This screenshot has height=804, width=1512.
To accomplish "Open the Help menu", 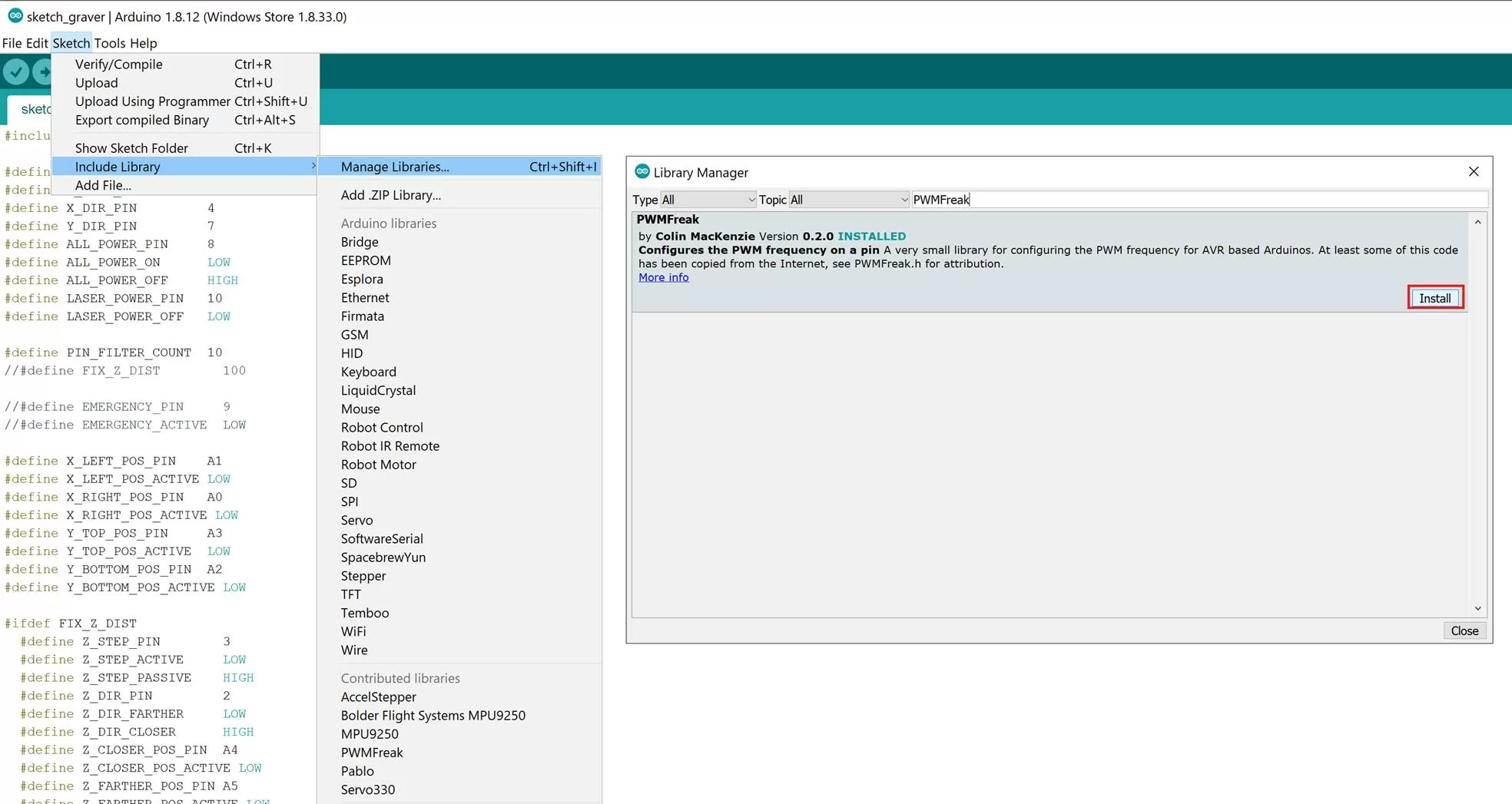I will coord(143,43).
